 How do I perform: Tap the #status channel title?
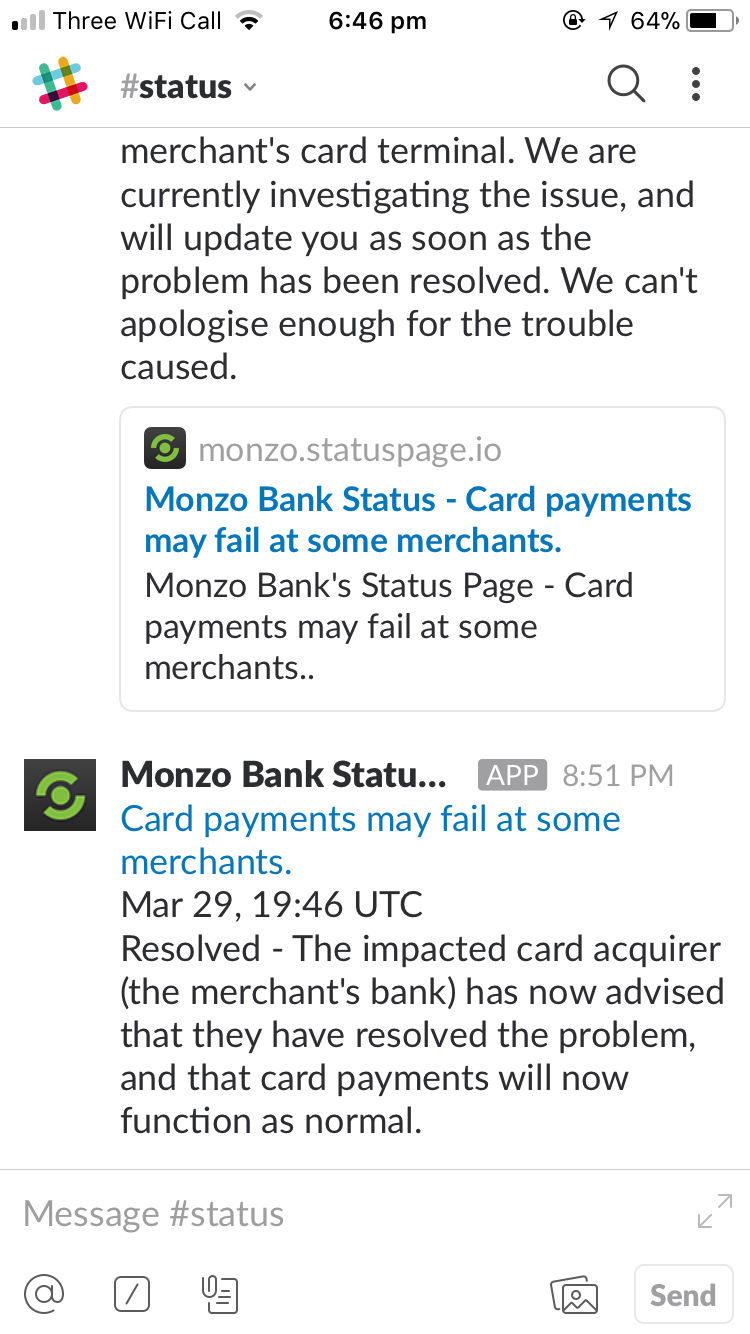[176, 87]
